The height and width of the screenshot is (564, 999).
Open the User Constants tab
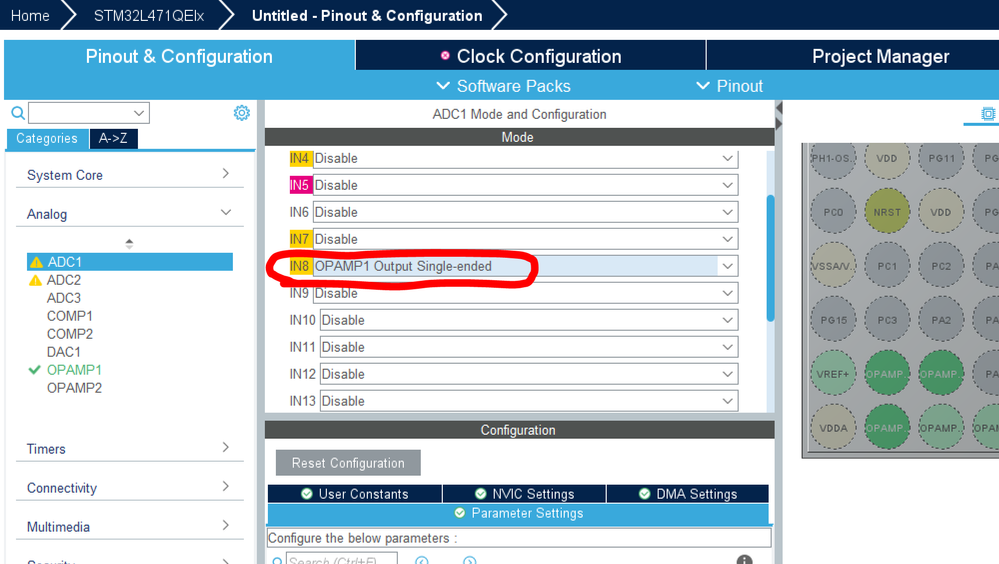click(x=355, y=494)
